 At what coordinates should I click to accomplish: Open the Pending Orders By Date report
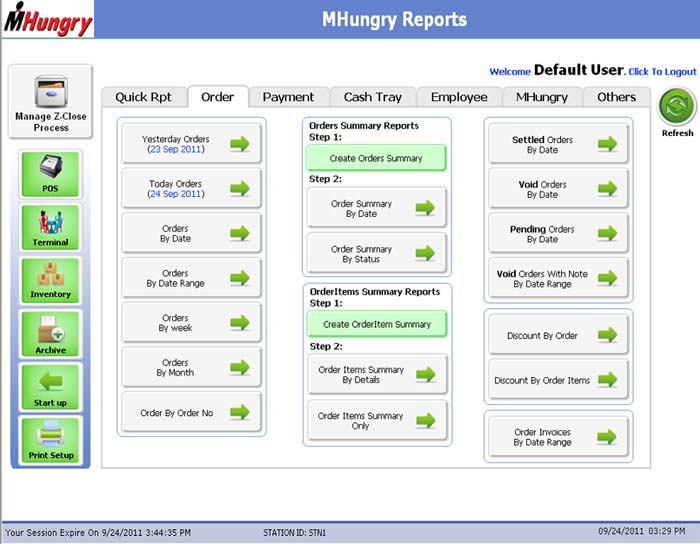[x=558, y=233]
